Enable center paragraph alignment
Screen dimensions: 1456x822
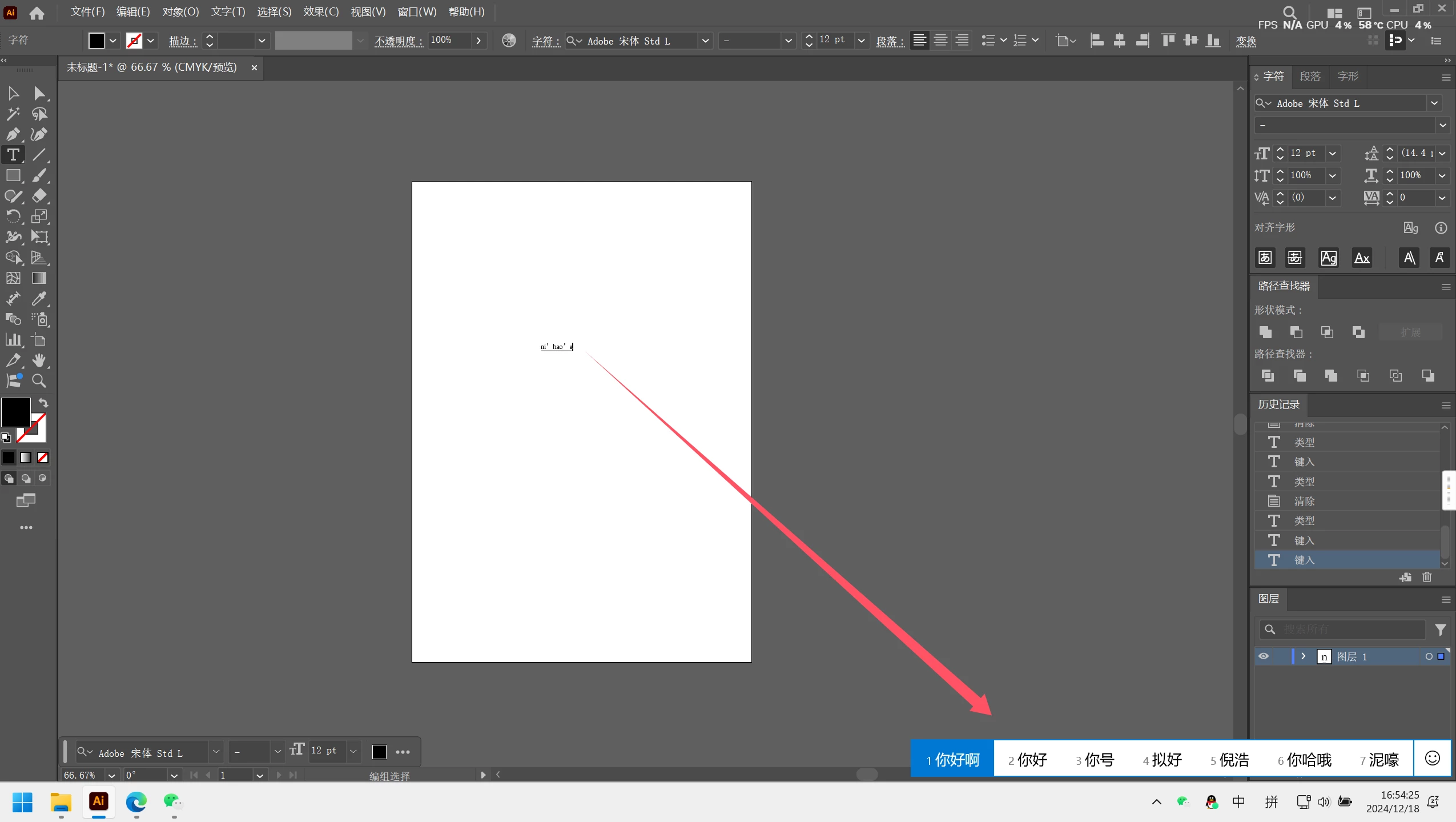[940, 41]
